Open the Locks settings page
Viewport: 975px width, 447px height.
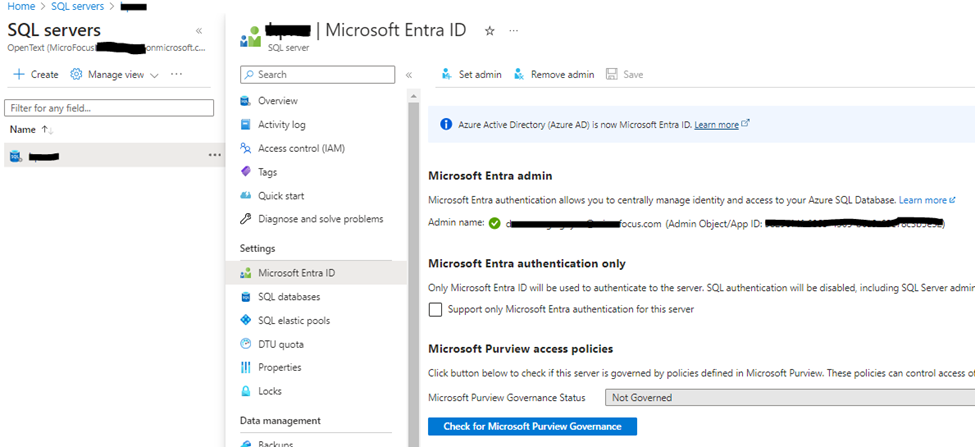[269, 391]
